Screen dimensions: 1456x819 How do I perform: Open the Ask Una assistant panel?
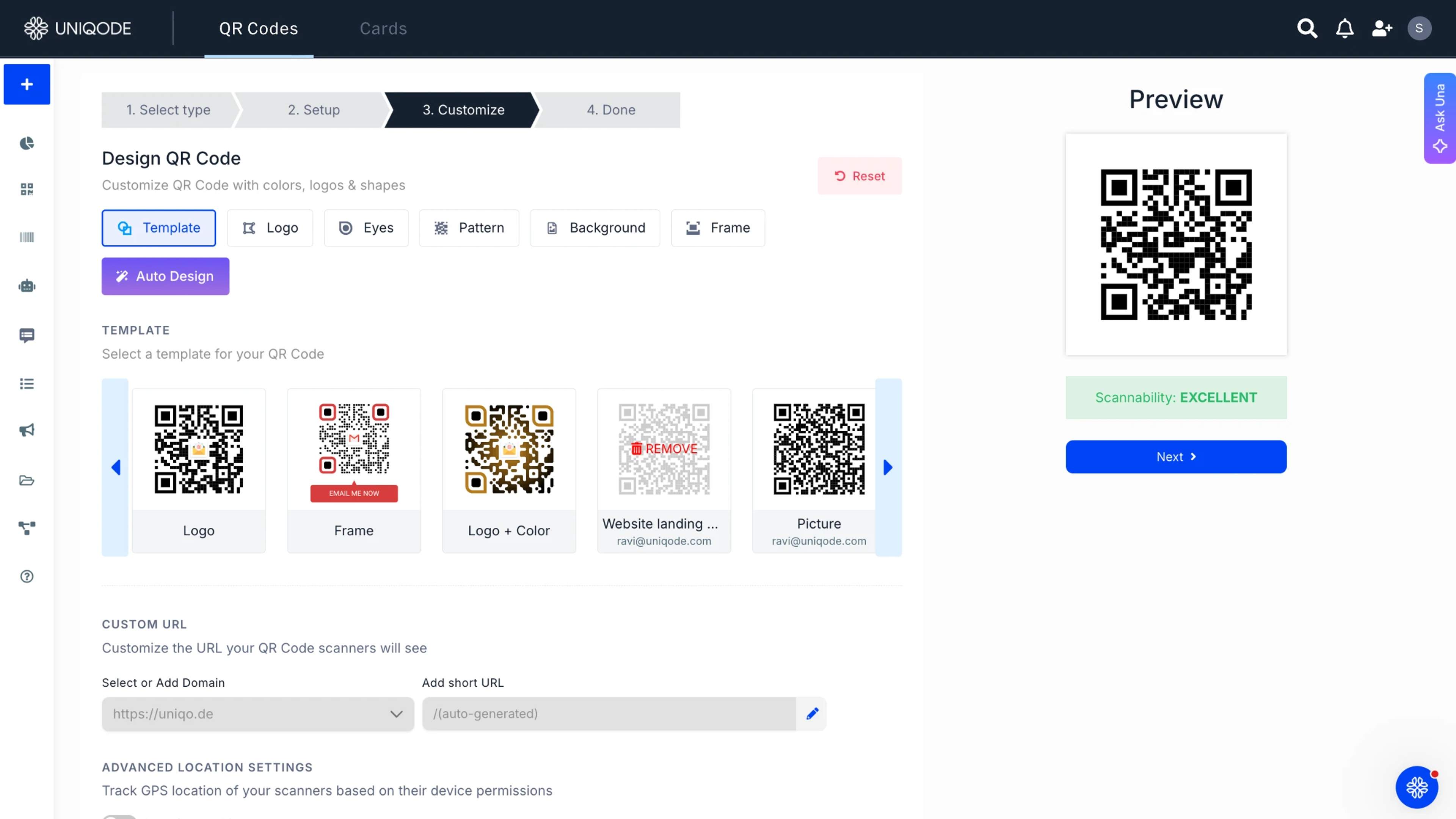(1440, 118)
